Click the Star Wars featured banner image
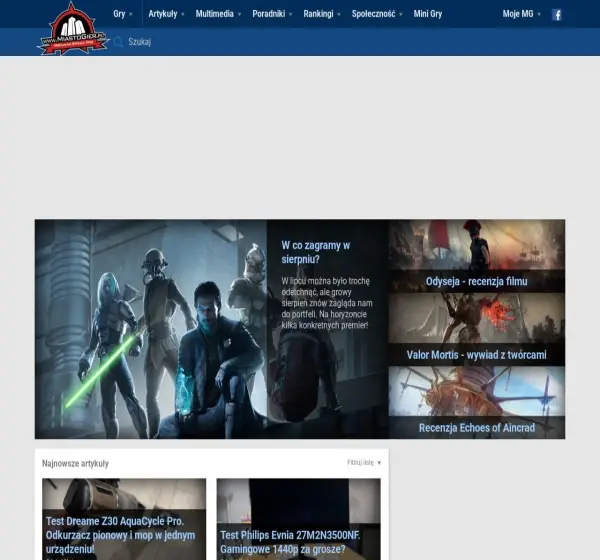 (x=151, y=329)
